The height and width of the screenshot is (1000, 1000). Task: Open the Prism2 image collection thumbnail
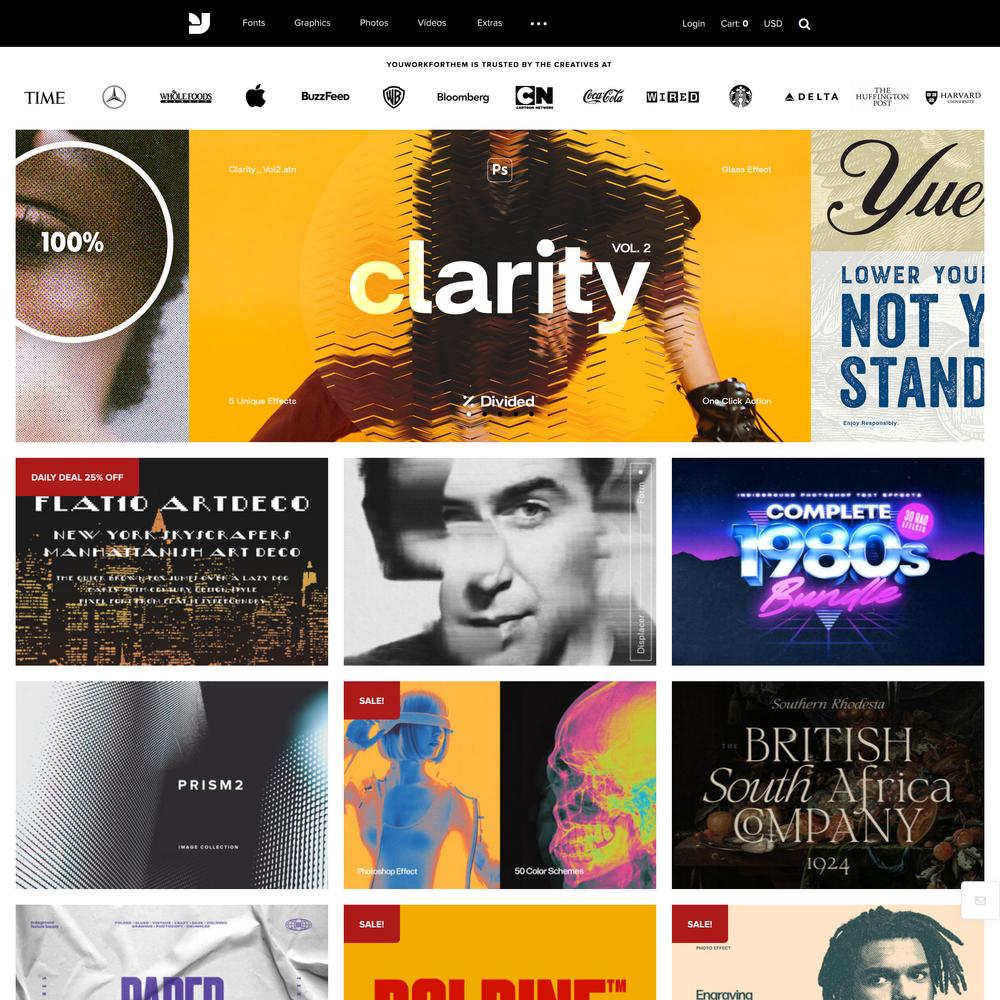pos(172,784)
